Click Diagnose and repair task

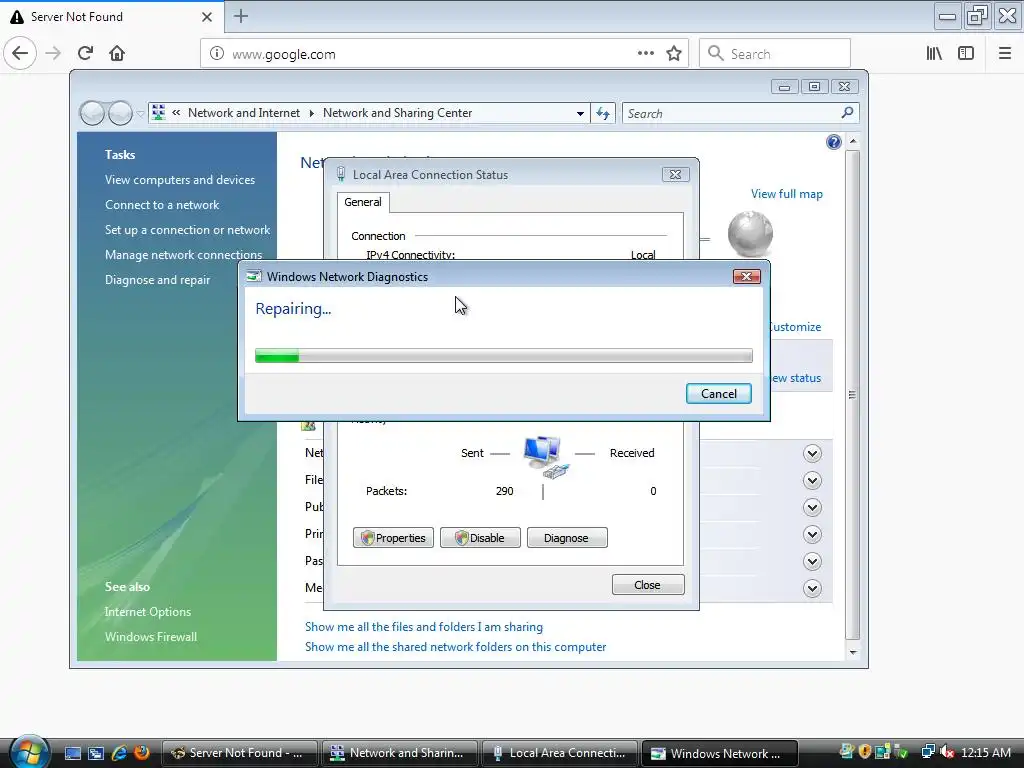point(157,280)
